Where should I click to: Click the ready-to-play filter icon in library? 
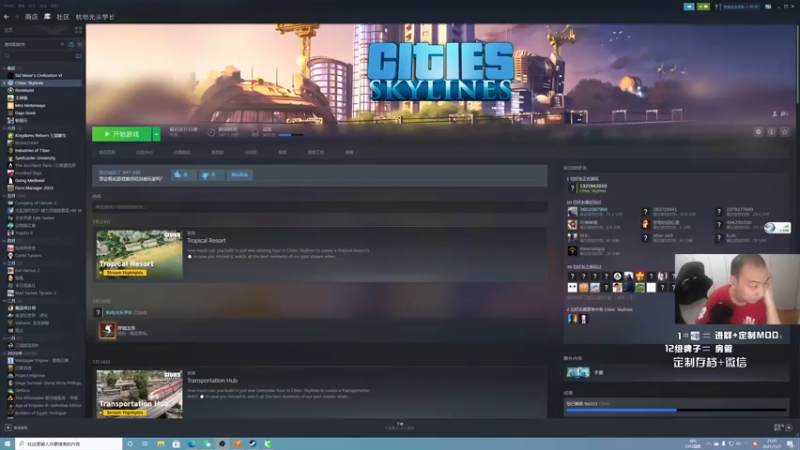[79, 44]
